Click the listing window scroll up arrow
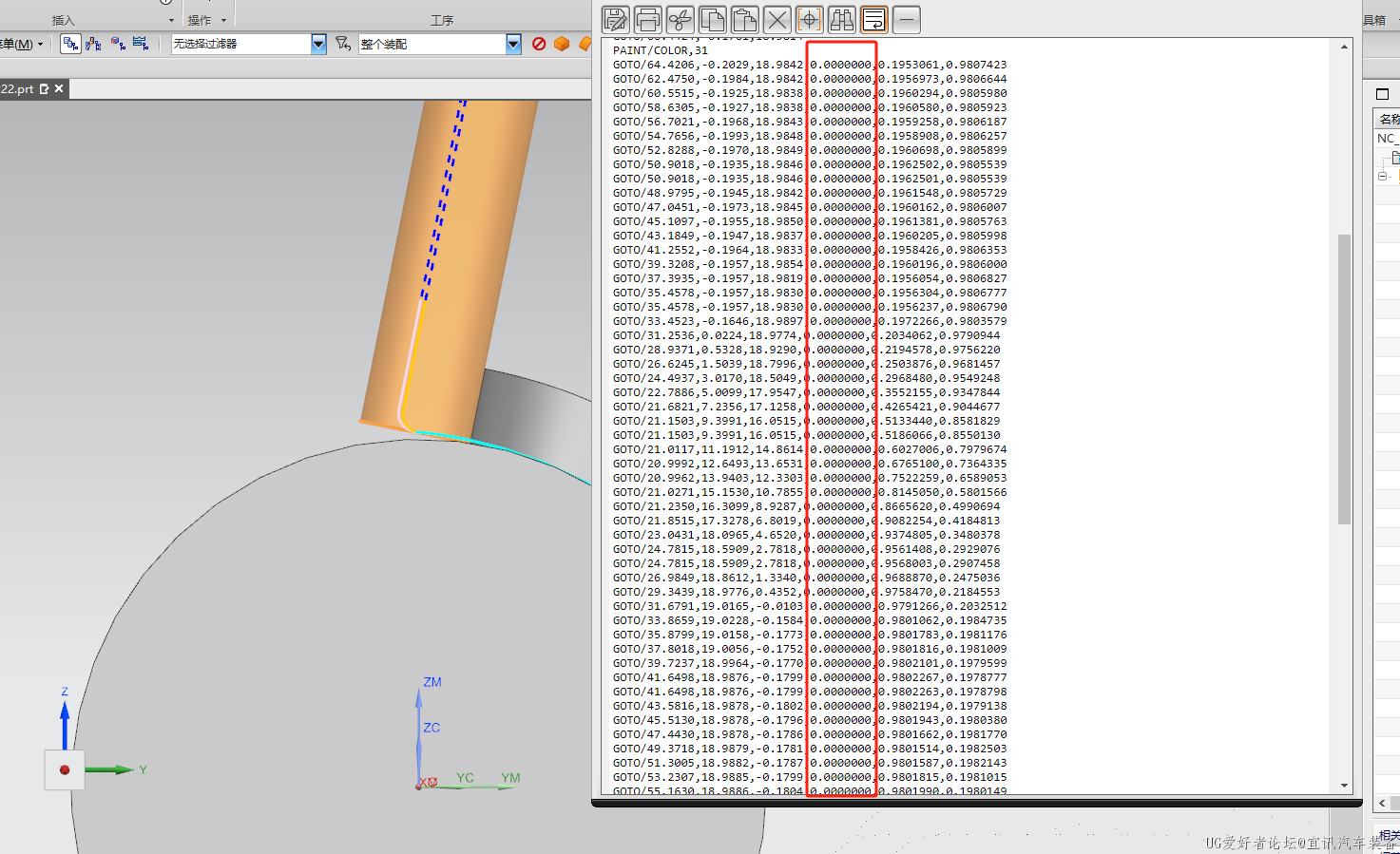The width and height of the screenshot is (1400, 854). click(x=1344, y=47)
